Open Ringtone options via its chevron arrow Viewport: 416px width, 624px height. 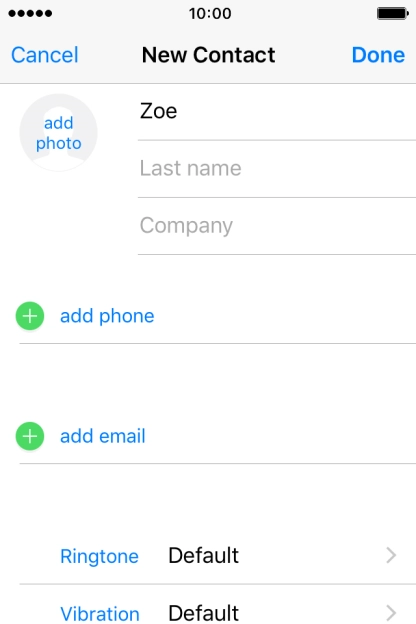tap(391, 555)
